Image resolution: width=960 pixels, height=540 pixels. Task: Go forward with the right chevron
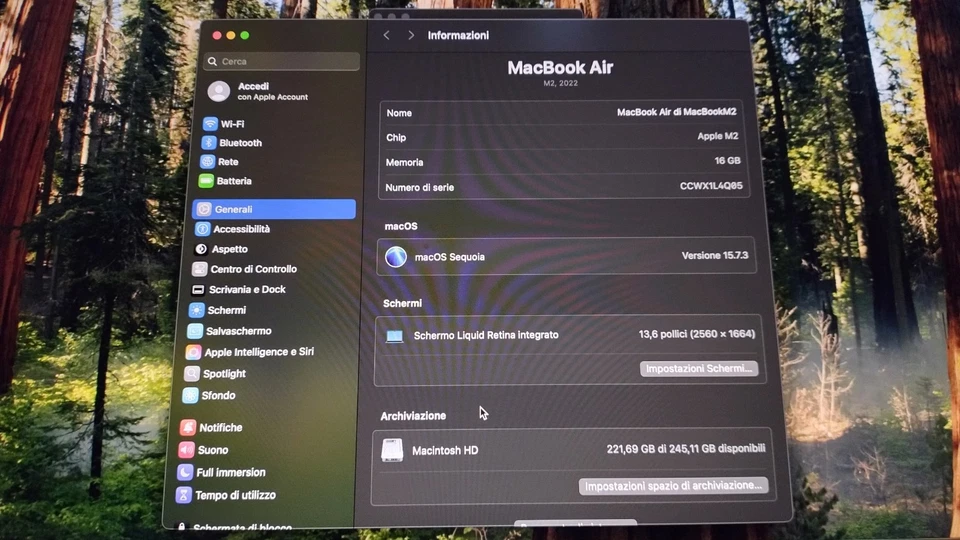tap(411, 36)
